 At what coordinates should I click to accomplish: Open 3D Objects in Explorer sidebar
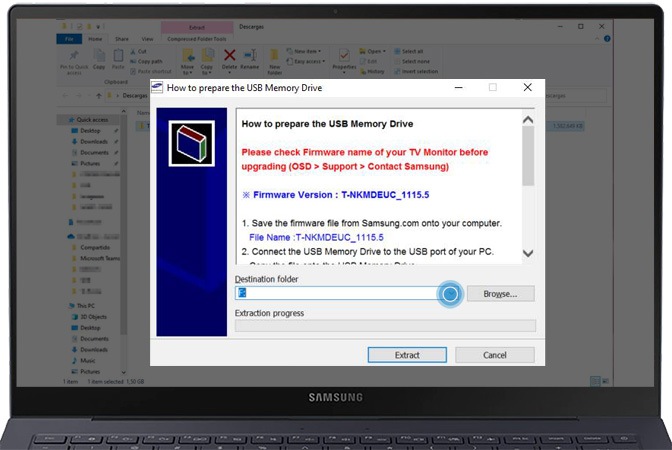click(x=89, y=317)
